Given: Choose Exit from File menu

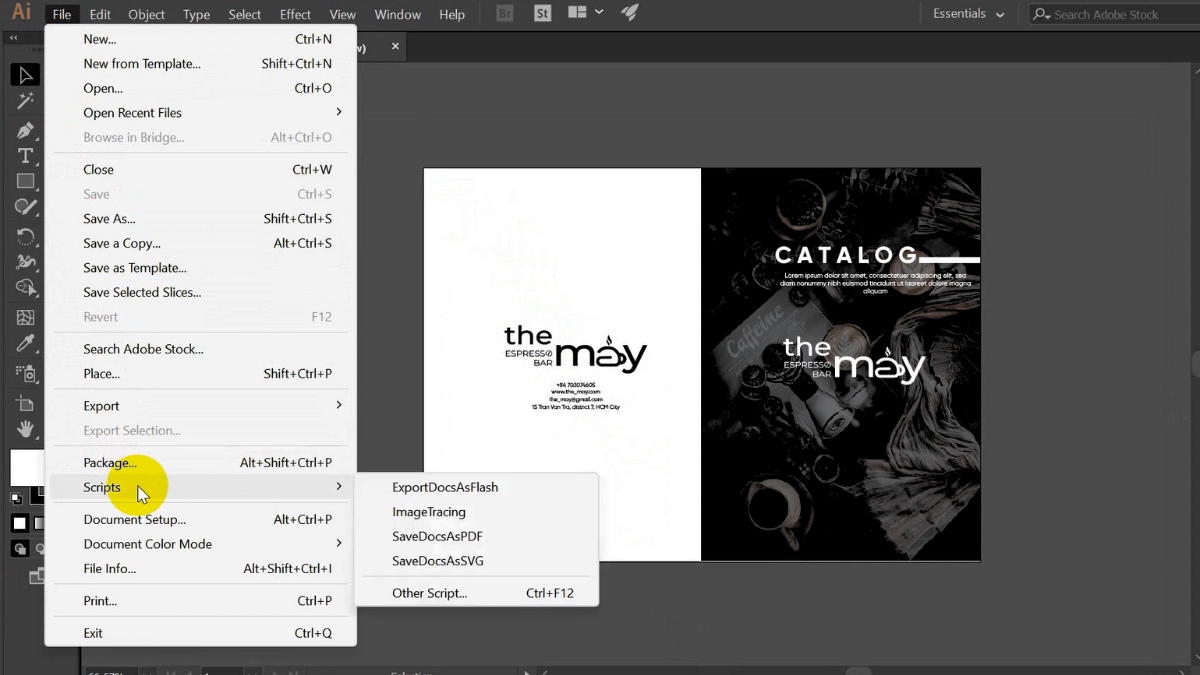Looking at the screenshot, I should click(x=200, y=633).
